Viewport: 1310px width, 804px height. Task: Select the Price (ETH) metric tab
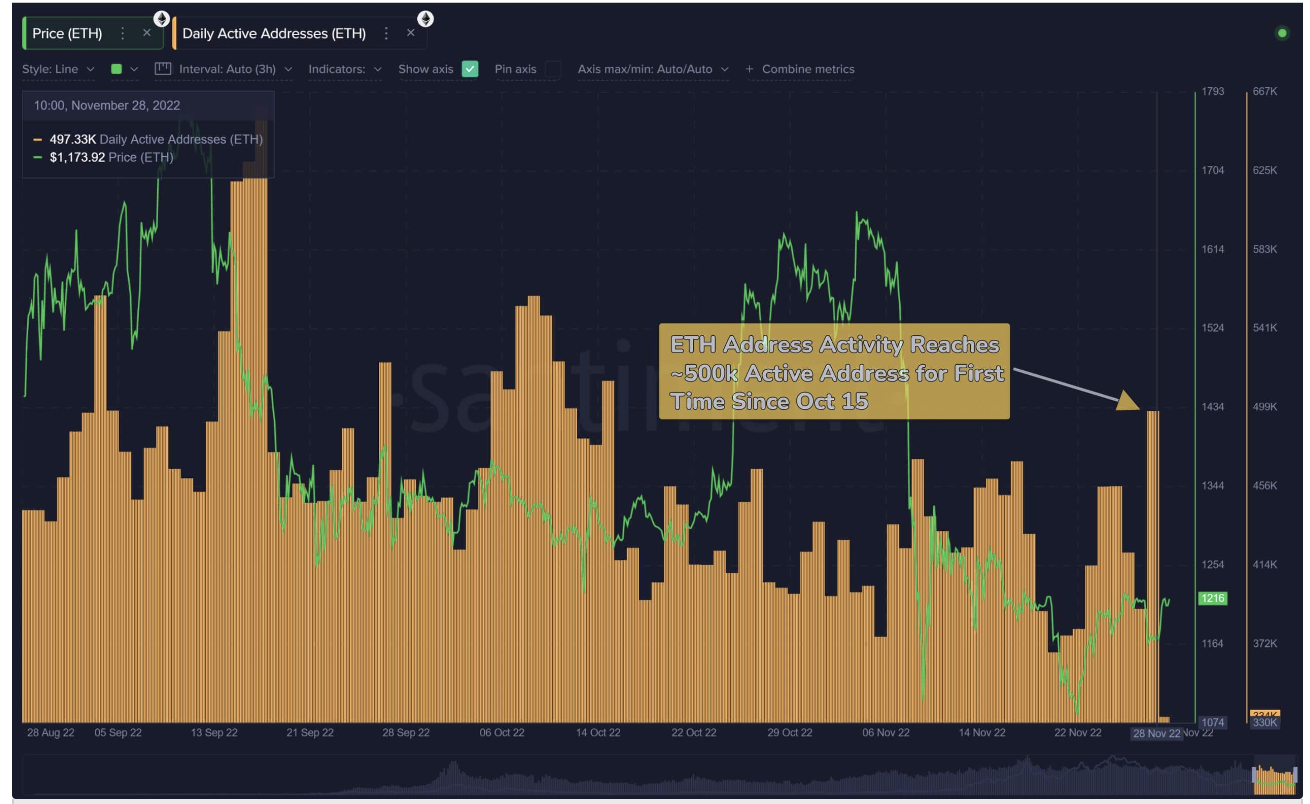point(67,33)
